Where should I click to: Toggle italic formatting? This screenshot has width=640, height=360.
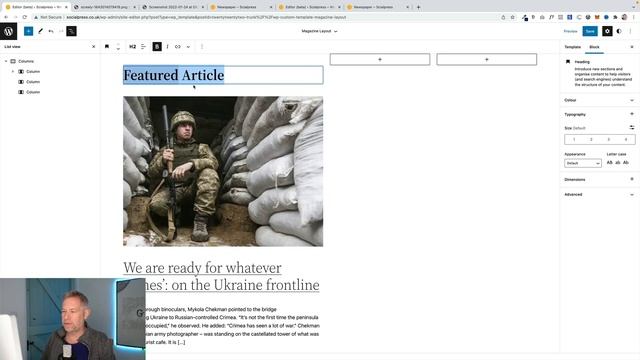pos(167,47)
